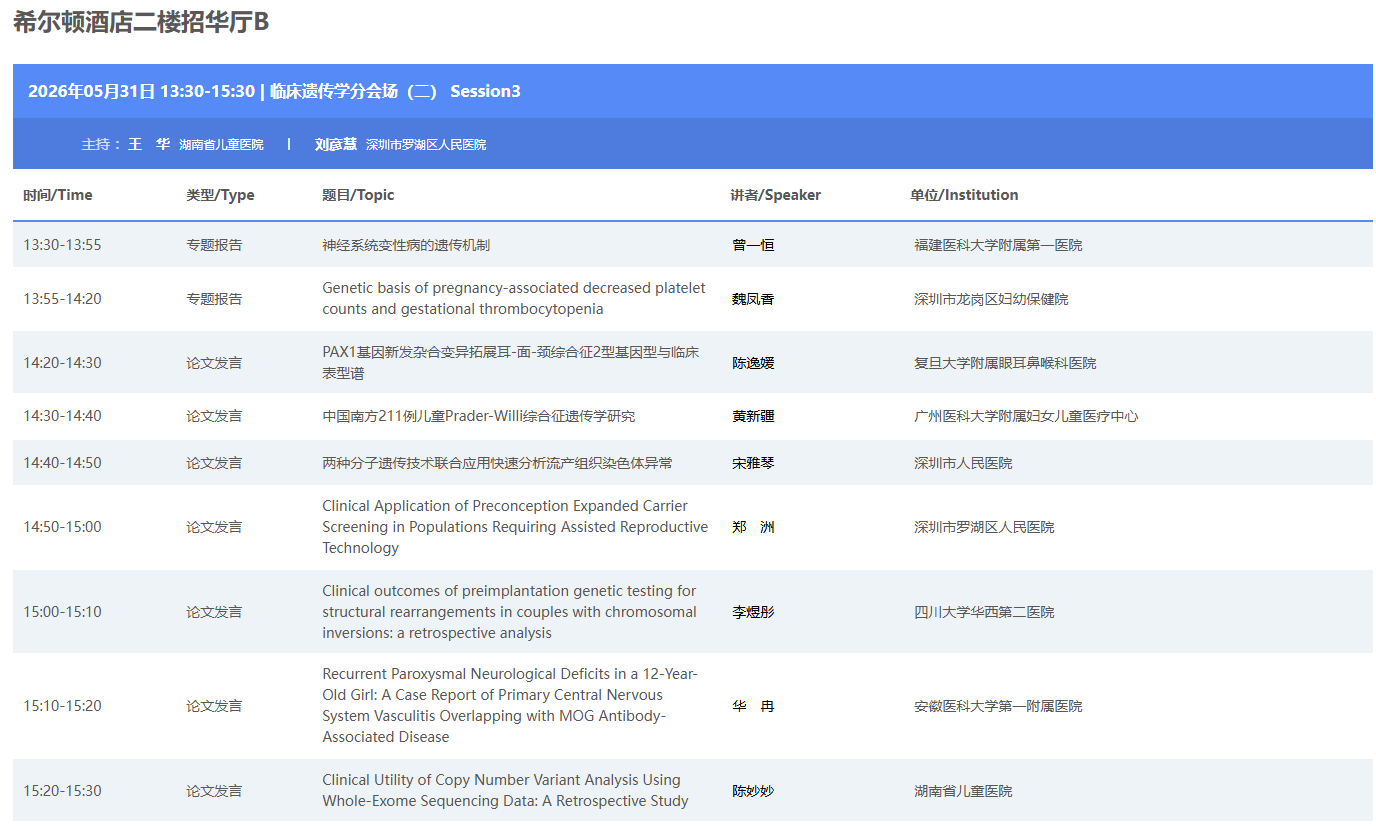Image resolution: width=1376 pixels, height=830 pixels.
Task: Click the heading 希尔顿酒店二楼招华厅B
Action: [x=141, y=22]
